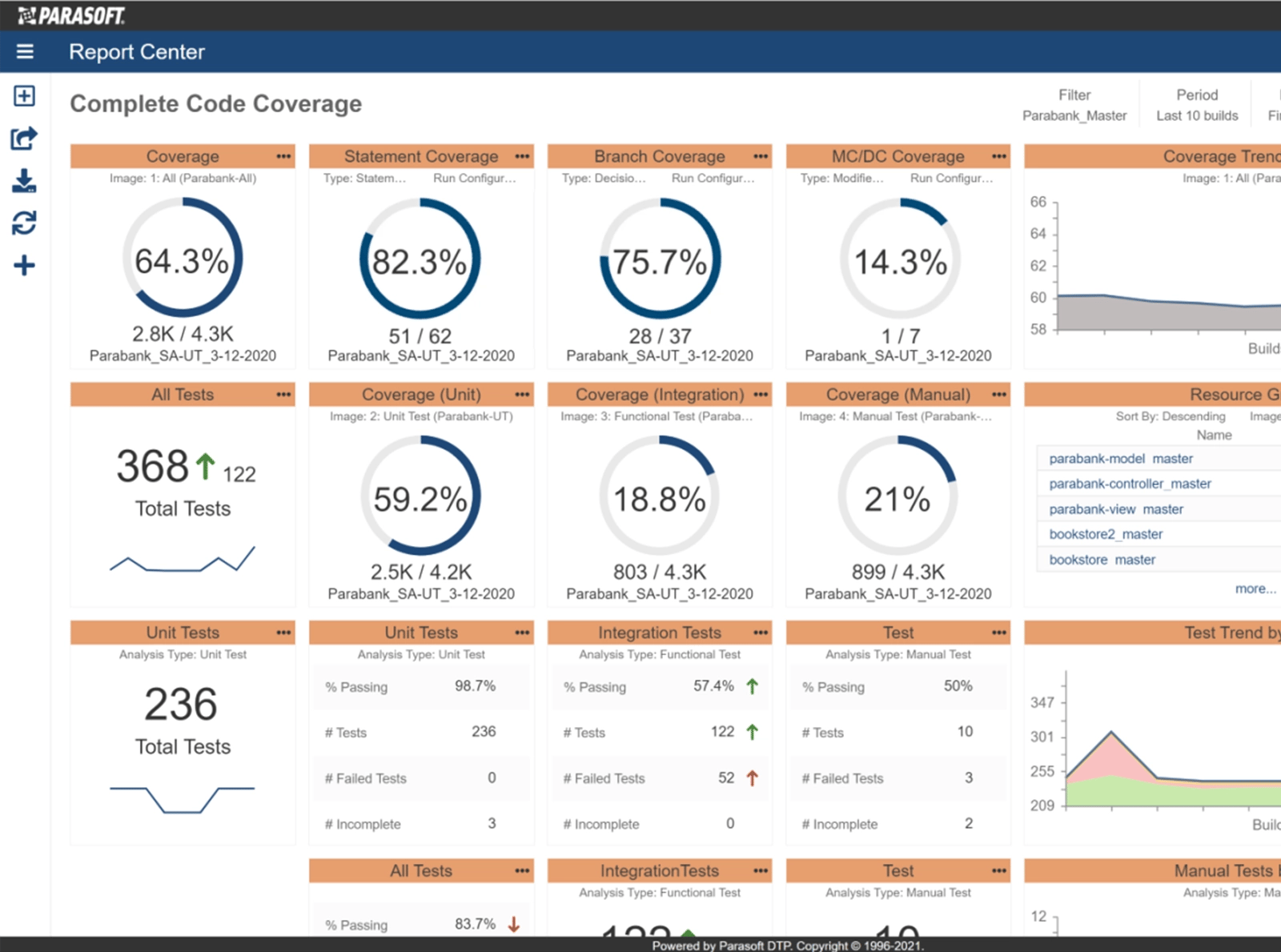The image size is (1281, 952).
Task: Add a new dashboard using the sidebar icon
Action: coord(24,95)
